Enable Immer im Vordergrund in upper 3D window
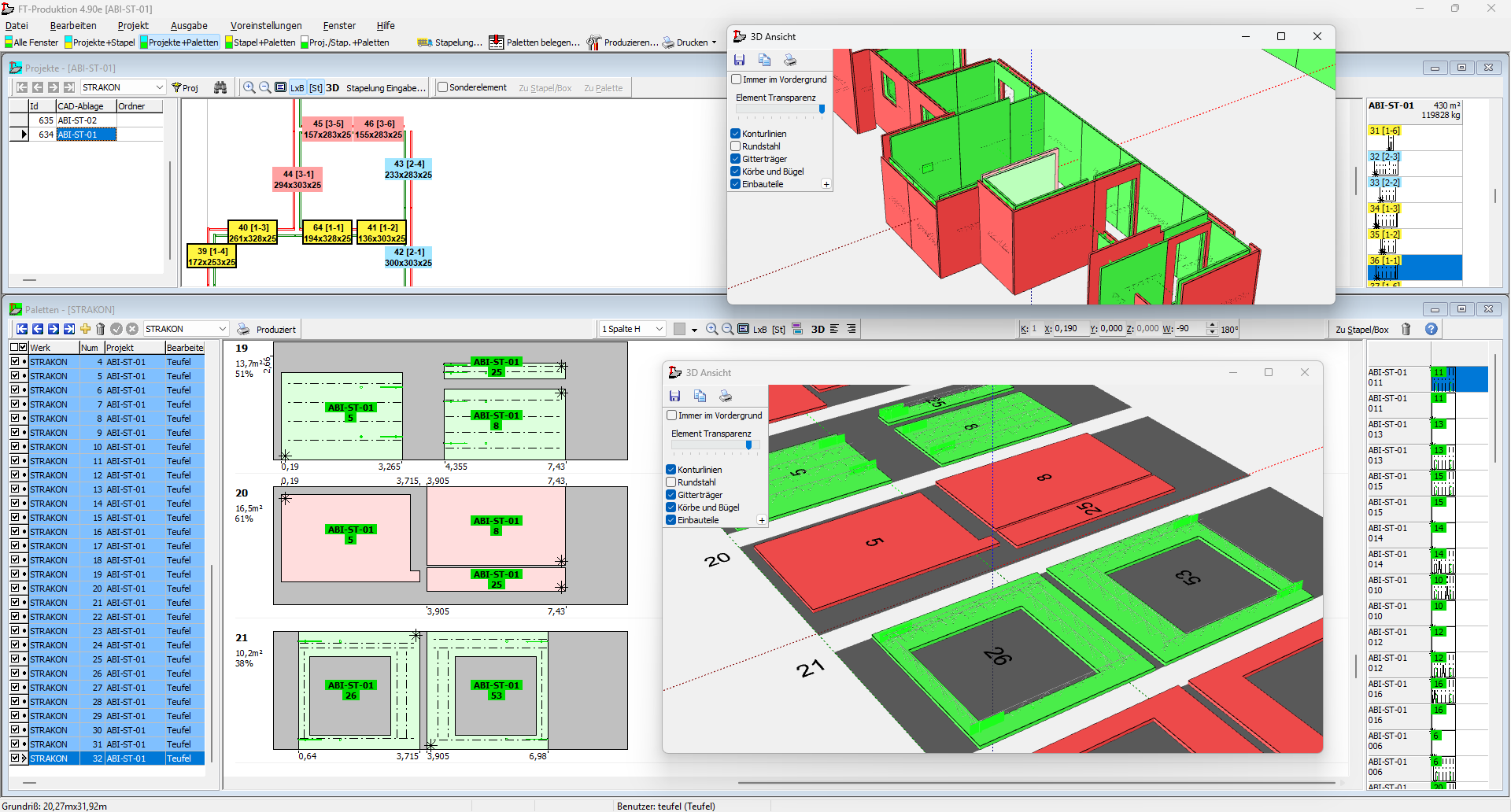This screenshot has height=812, width=1511. coord(737,79)
